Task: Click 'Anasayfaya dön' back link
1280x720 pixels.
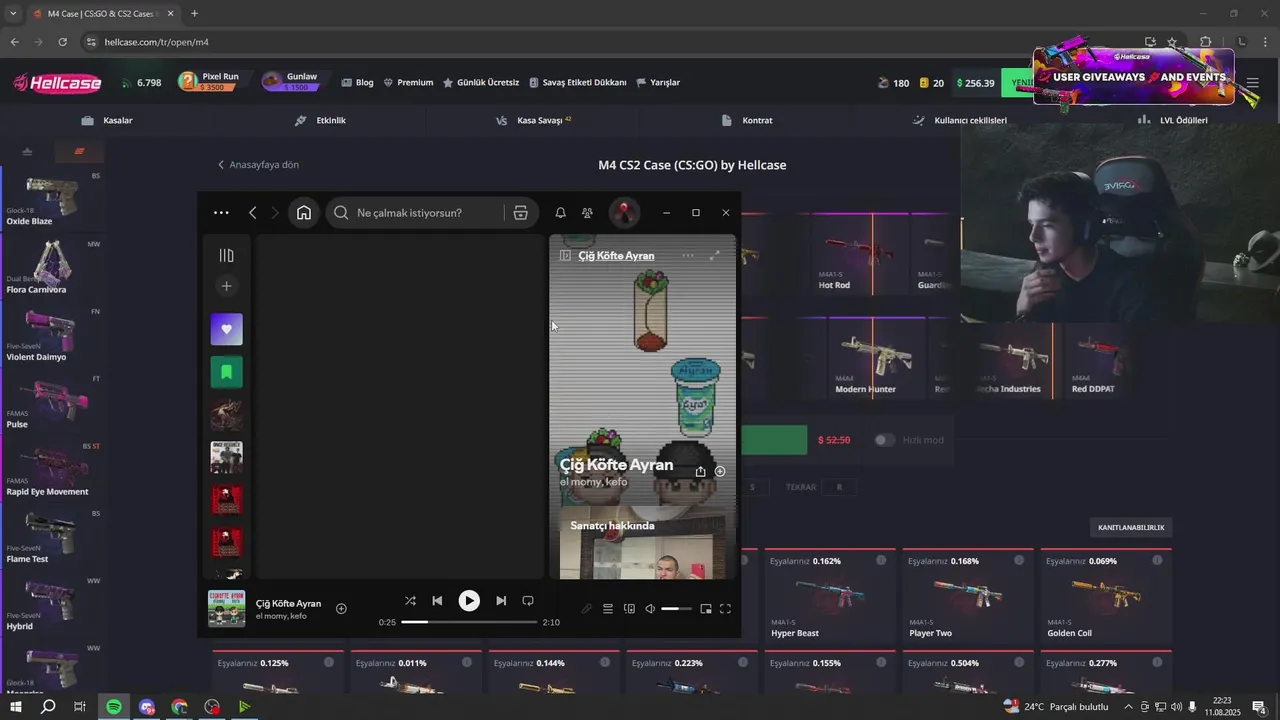Action: click(x=258, y=165)
